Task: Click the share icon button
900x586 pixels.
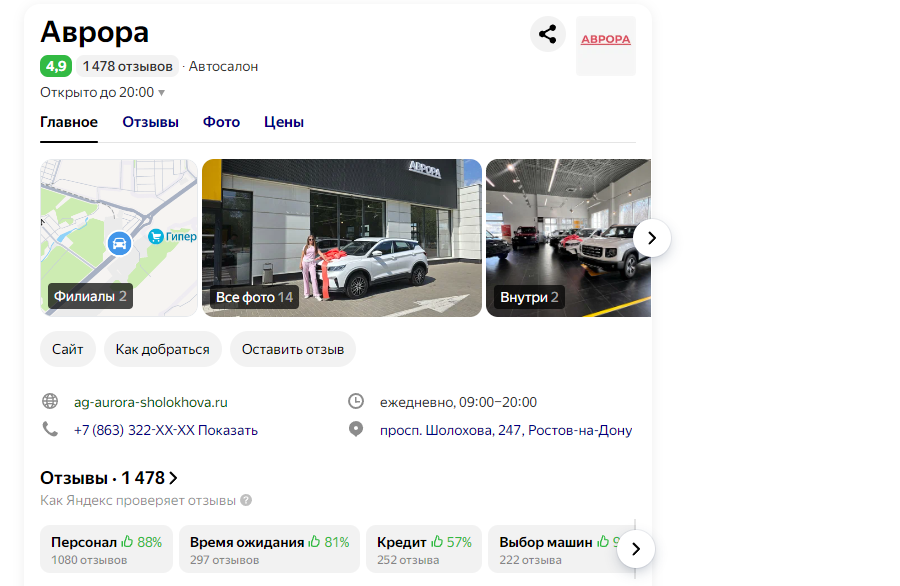Action: click(548, 34)
